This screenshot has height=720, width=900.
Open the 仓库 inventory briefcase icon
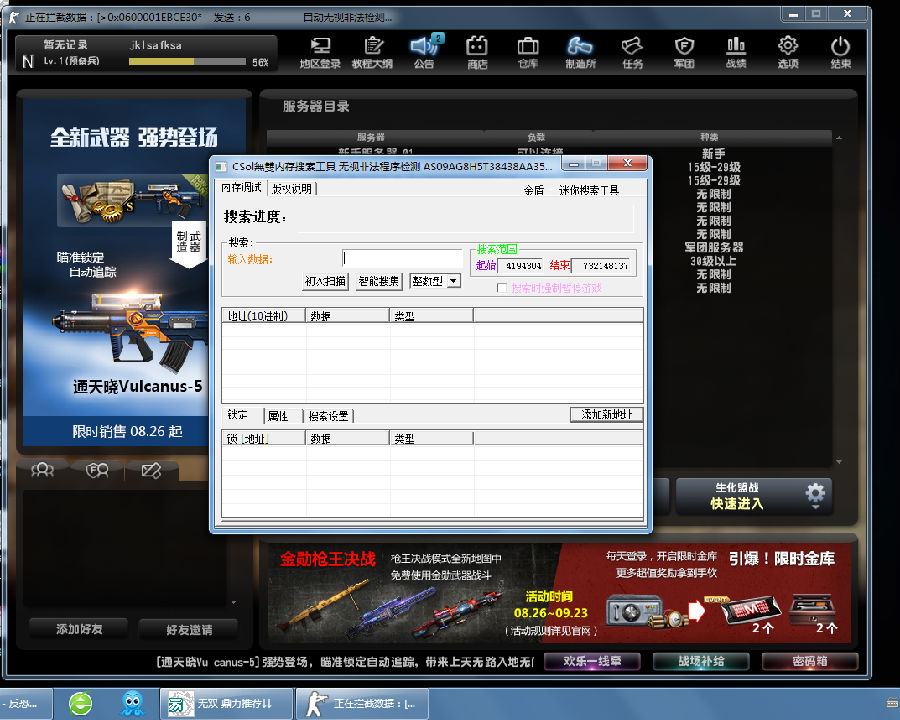(x=528, y=52)
